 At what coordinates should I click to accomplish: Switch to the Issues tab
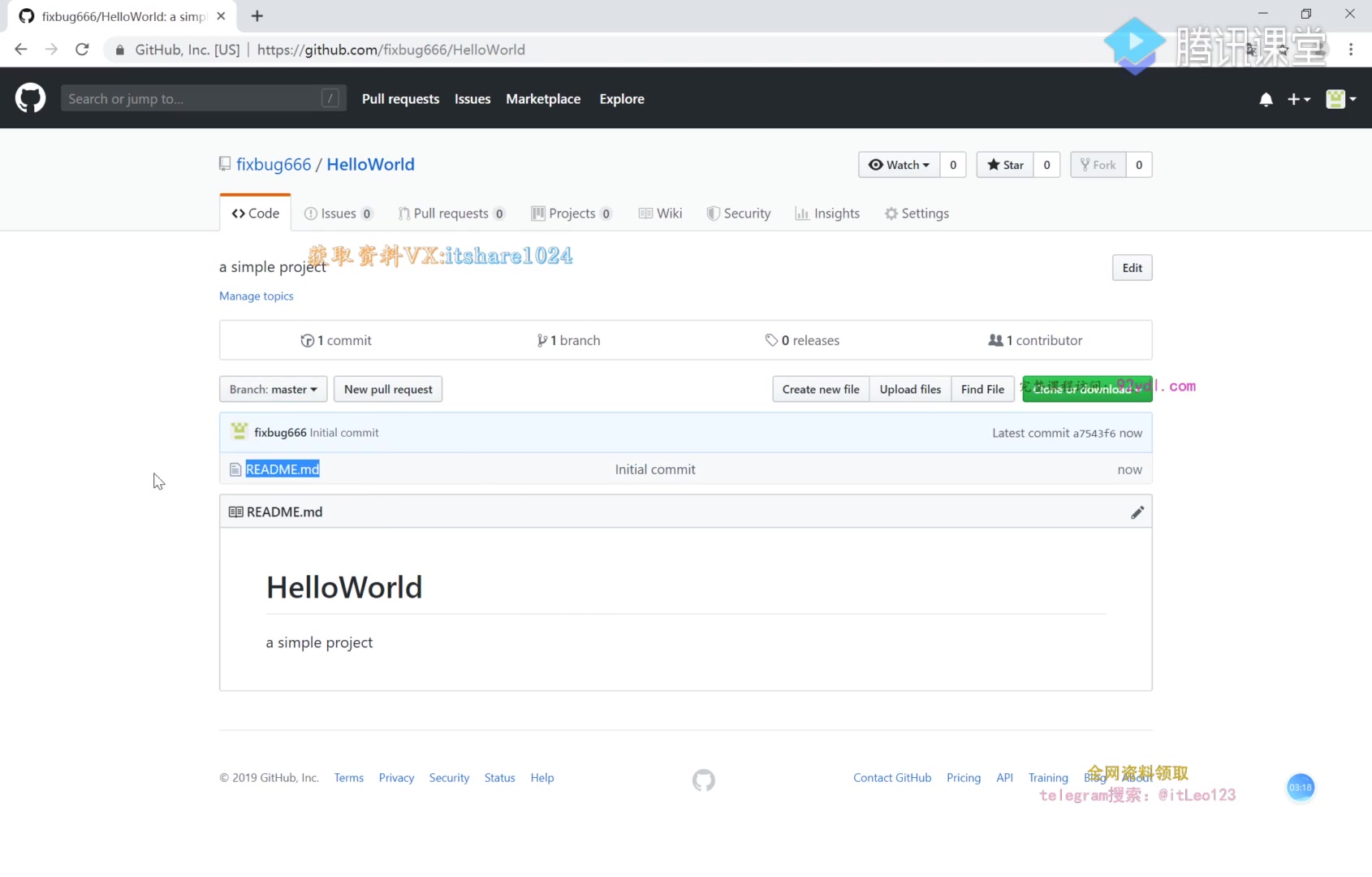[339, 214]
